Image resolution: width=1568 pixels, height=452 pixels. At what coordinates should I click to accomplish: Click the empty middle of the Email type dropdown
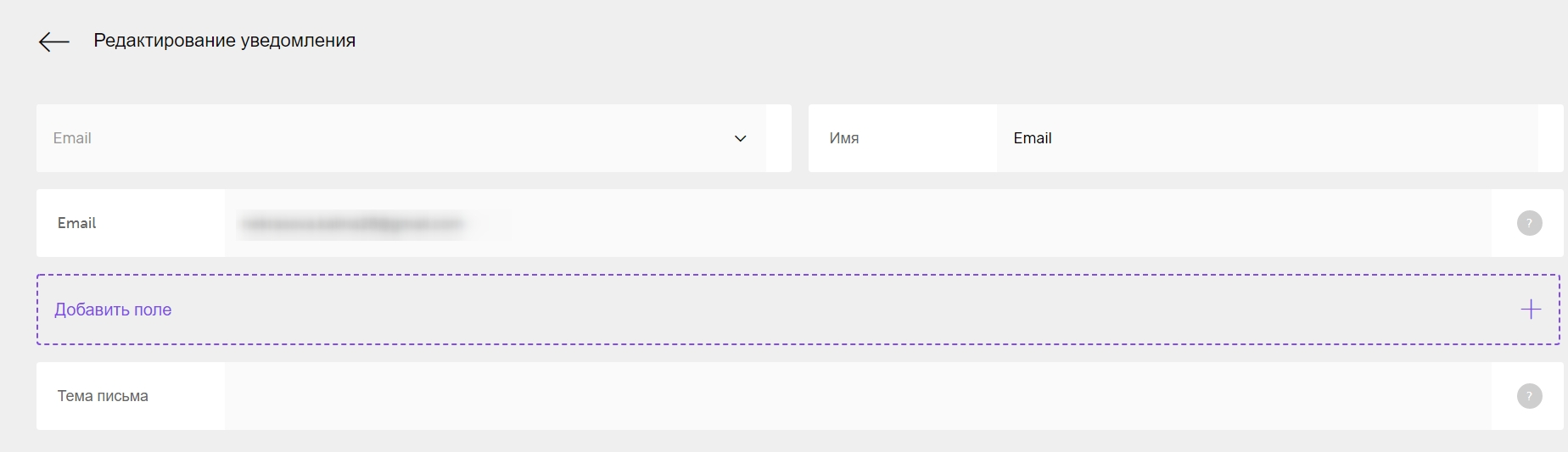click(x=407, y=138)
